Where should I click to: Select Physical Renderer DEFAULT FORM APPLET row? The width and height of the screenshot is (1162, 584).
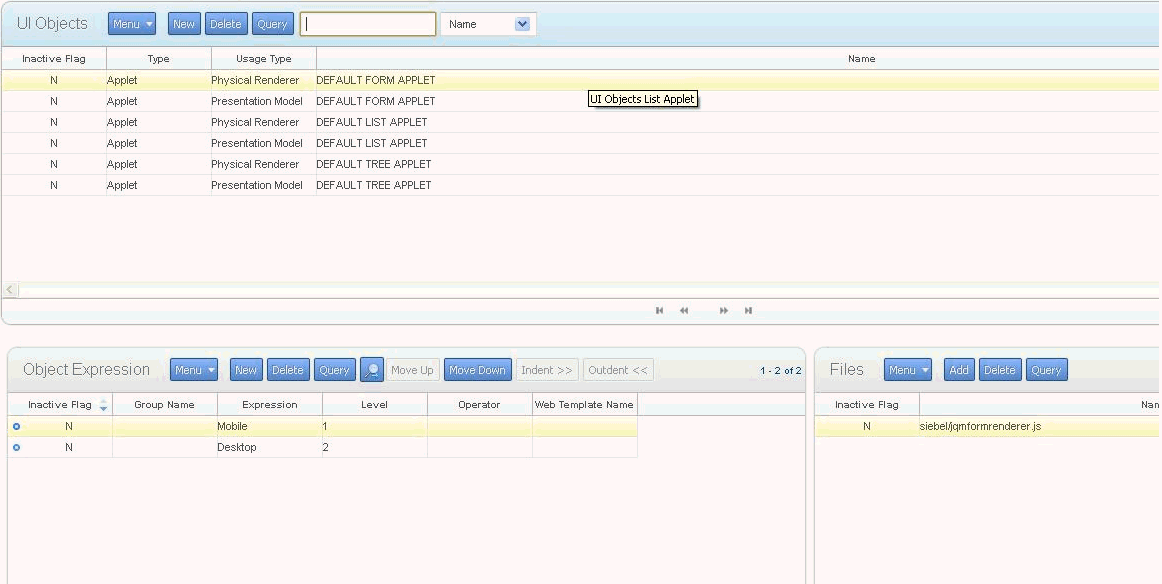click(x=580, y=80)
